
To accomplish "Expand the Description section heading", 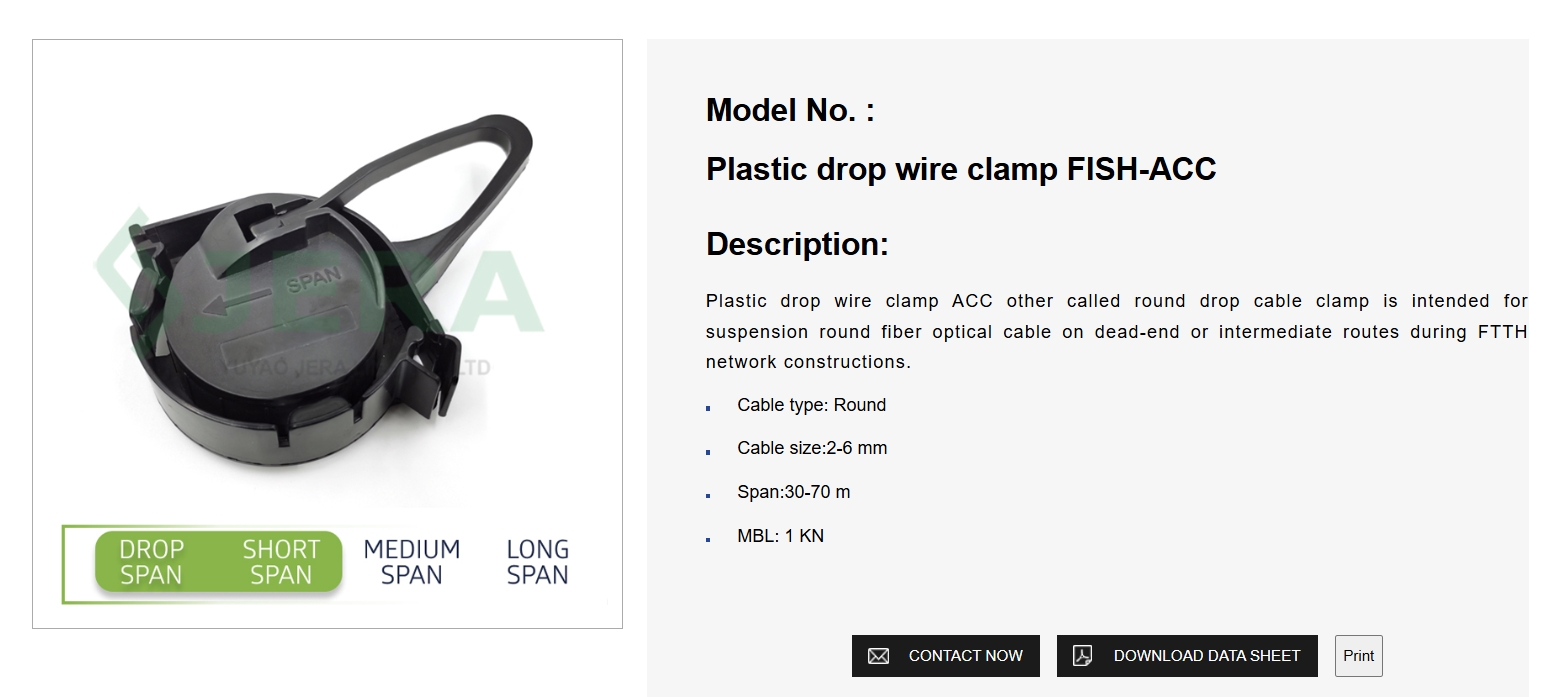I will pos(797,243).
